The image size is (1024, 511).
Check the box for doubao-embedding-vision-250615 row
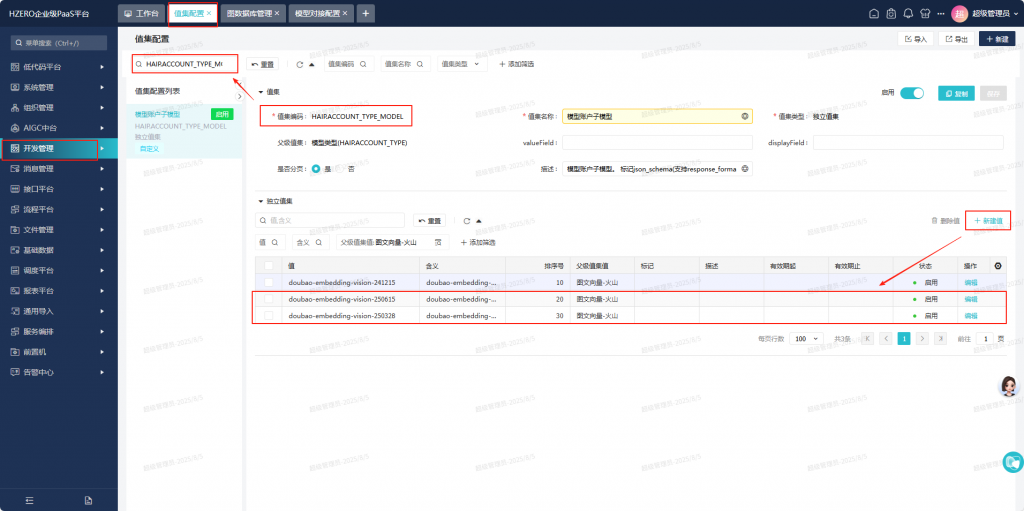tap(268, 299)
